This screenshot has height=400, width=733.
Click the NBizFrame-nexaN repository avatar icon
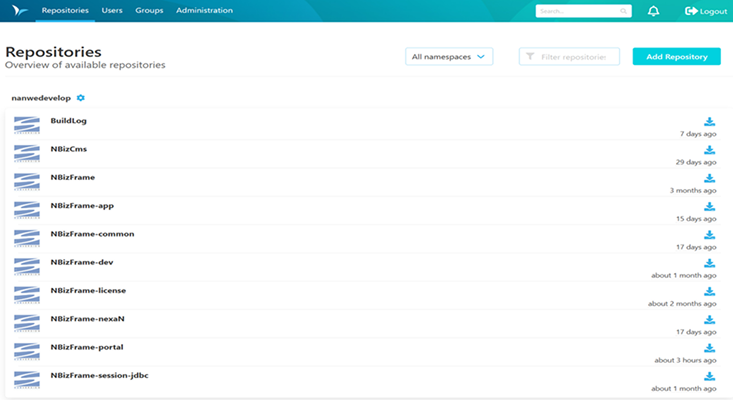(27, 323)
